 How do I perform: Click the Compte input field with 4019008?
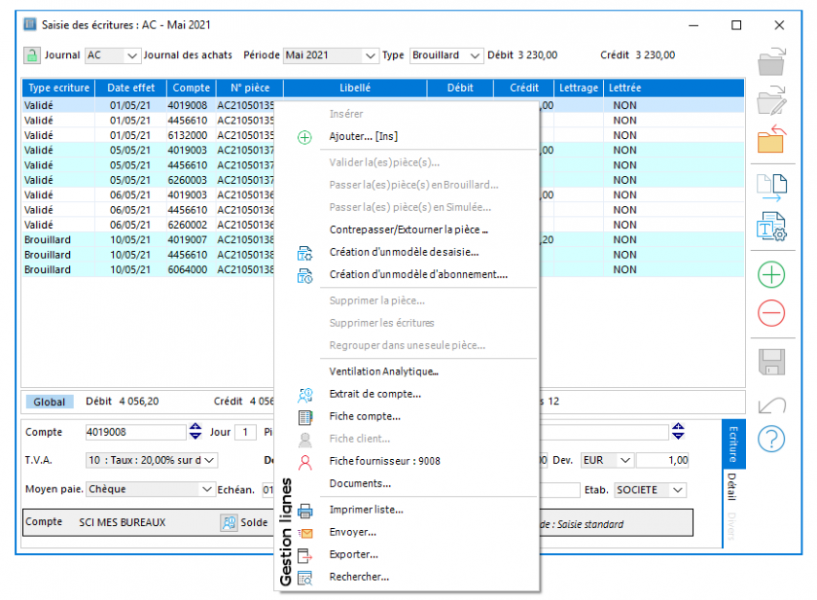pyautogui.click(x=135, y=432)
